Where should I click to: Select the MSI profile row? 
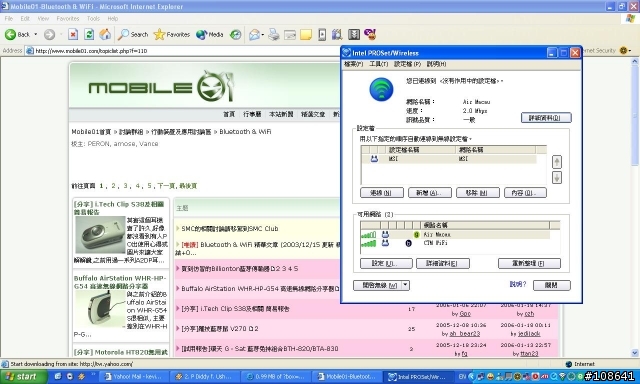(449, 159)
